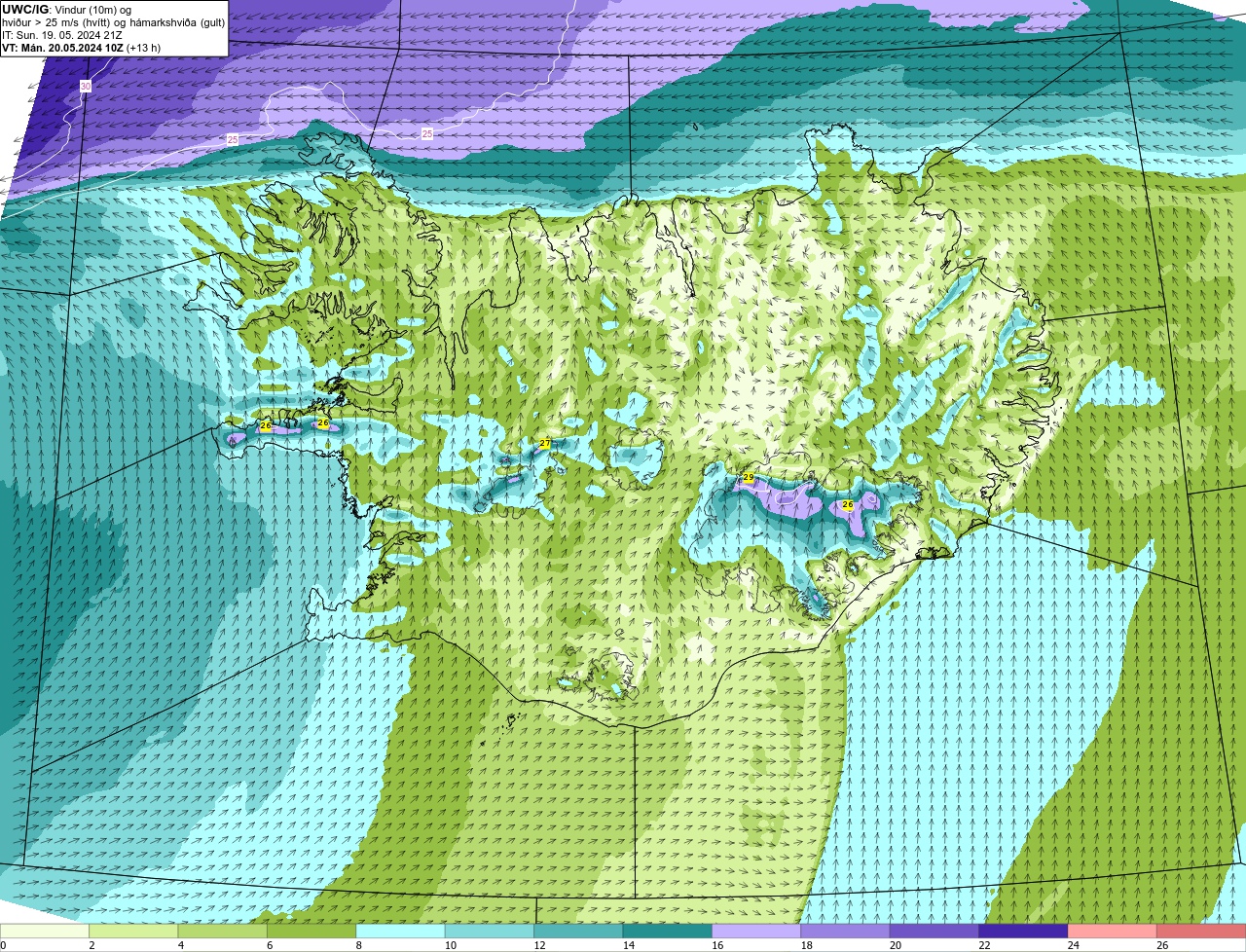Select the 4–6 m/s green legend swatch

click(223, 931)
